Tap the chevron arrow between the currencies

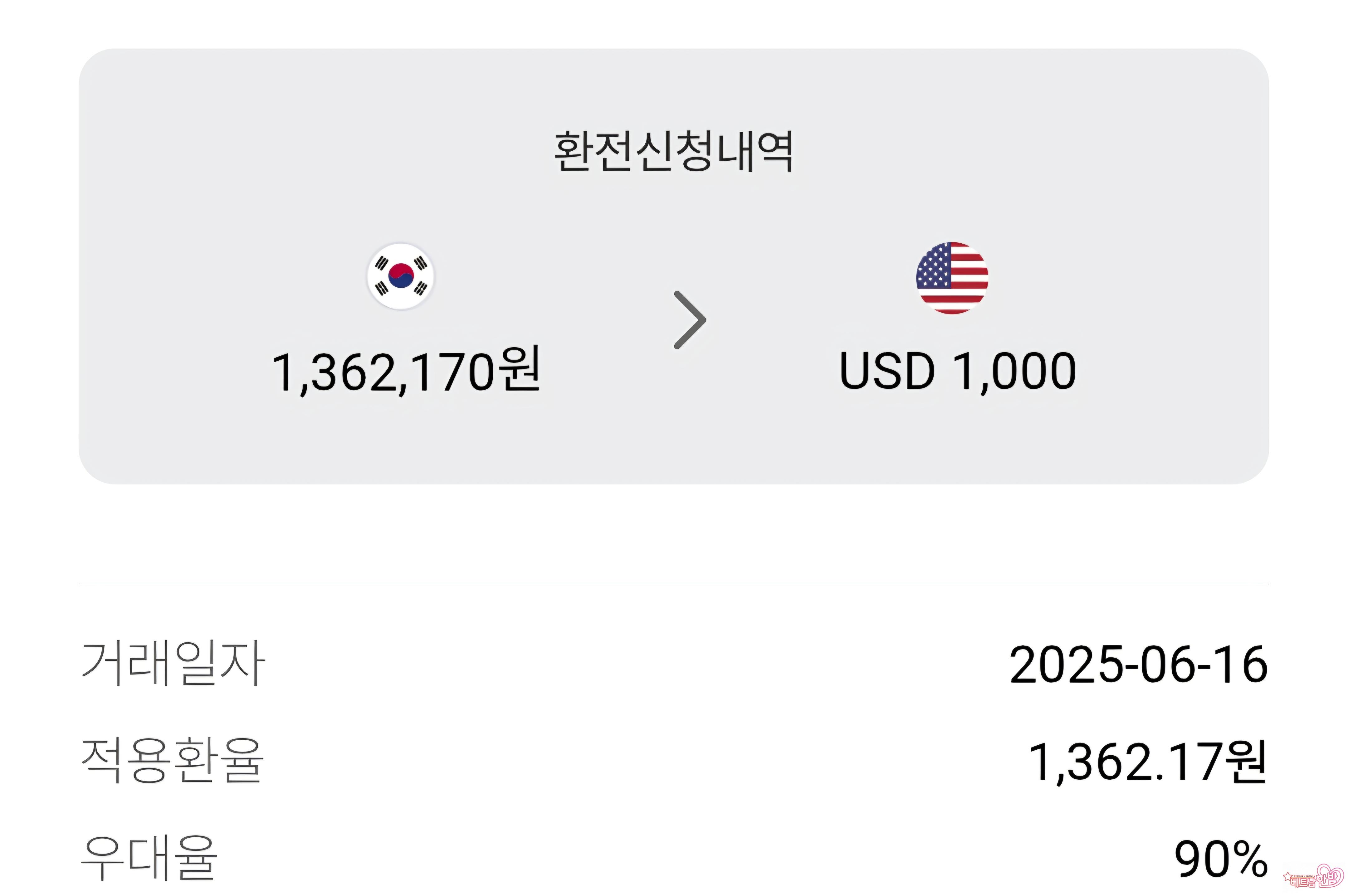[690, 320]
